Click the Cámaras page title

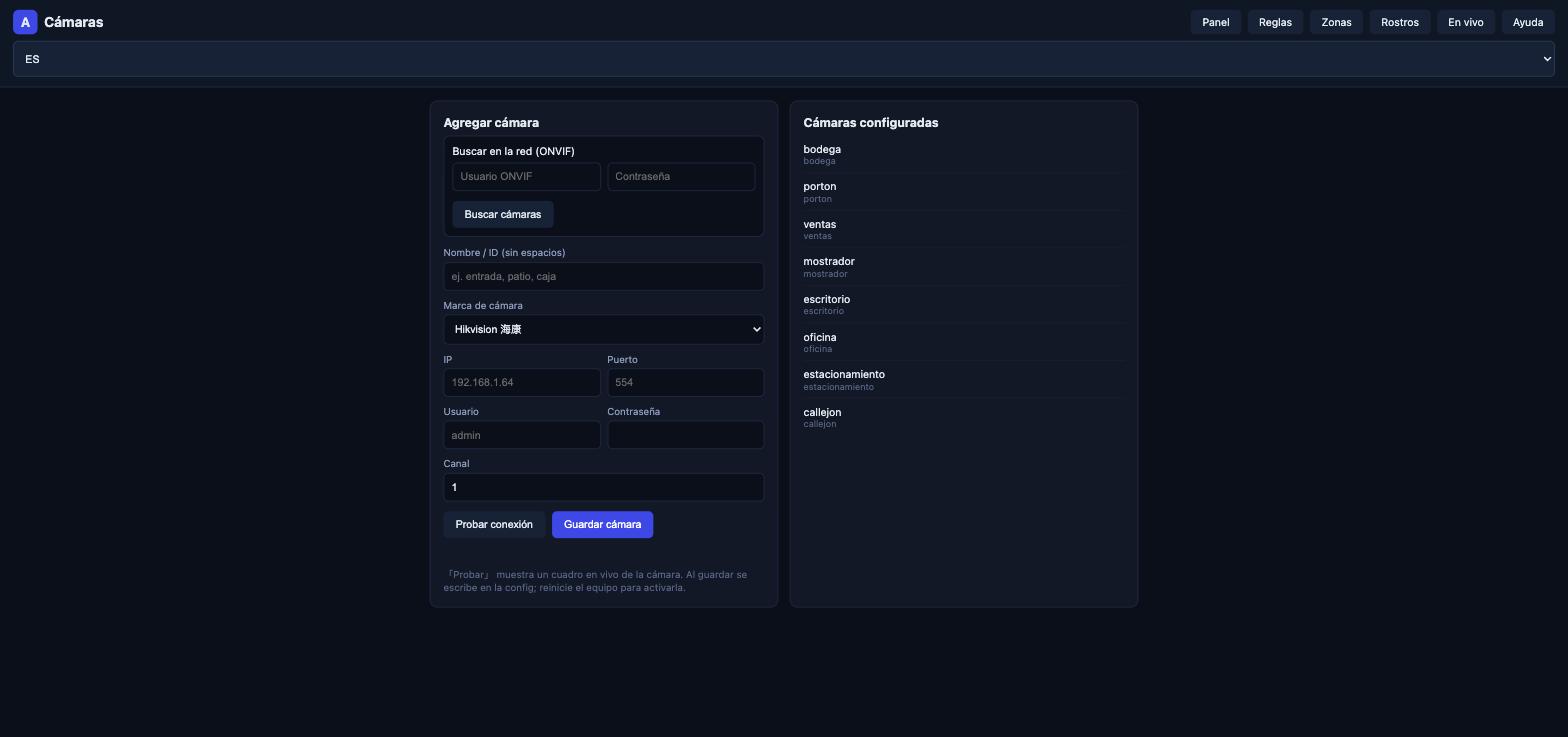coord(74,22)
